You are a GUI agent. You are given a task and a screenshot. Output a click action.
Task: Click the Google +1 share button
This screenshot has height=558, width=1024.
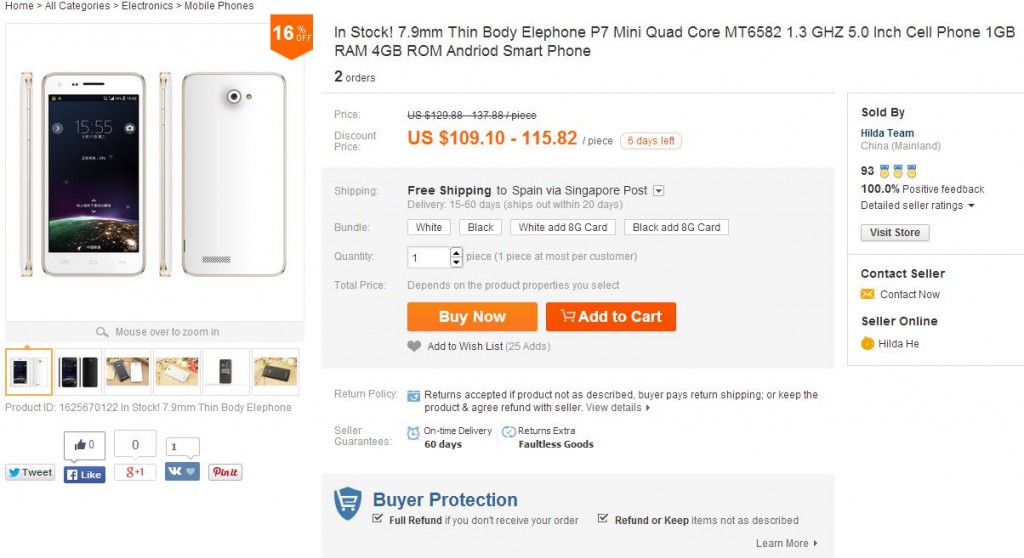coord(135,472)
